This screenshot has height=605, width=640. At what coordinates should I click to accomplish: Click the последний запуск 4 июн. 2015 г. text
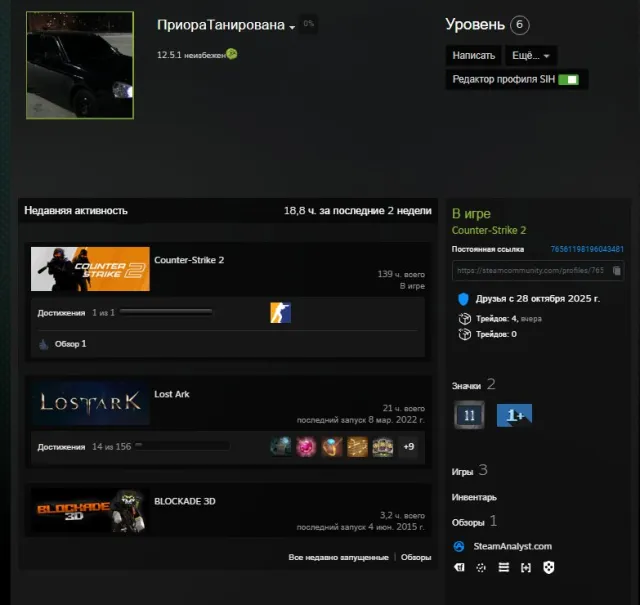[361, 527]
